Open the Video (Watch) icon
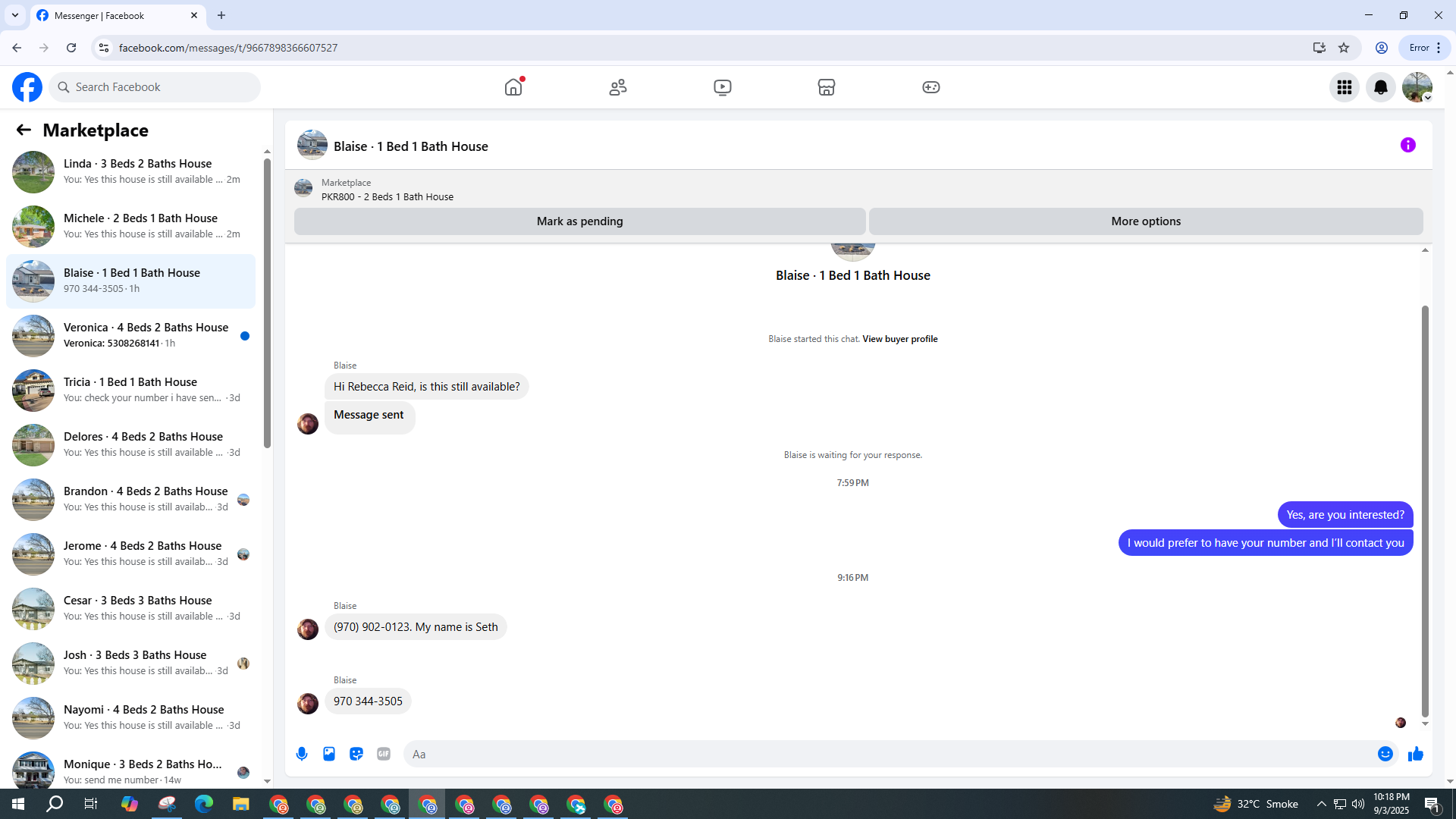This screenshot has height=819, width=1456. pos(723,87)
